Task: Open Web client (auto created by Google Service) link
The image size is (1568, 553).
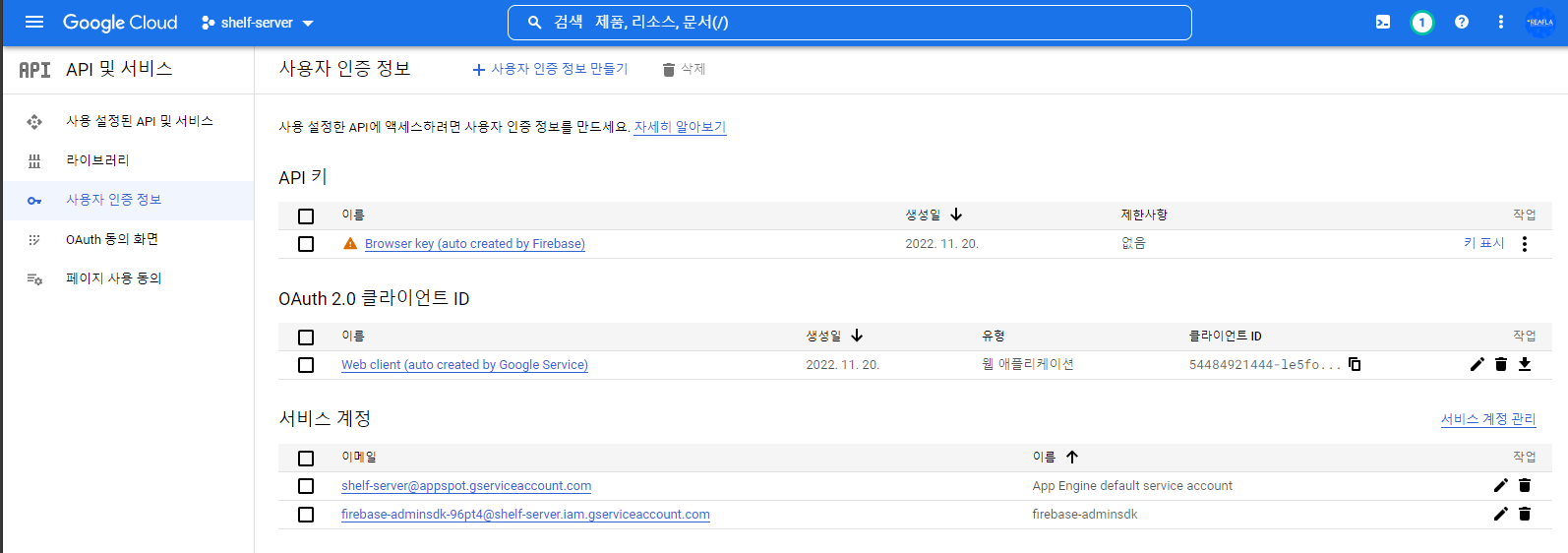Action: tap(464, 365)
